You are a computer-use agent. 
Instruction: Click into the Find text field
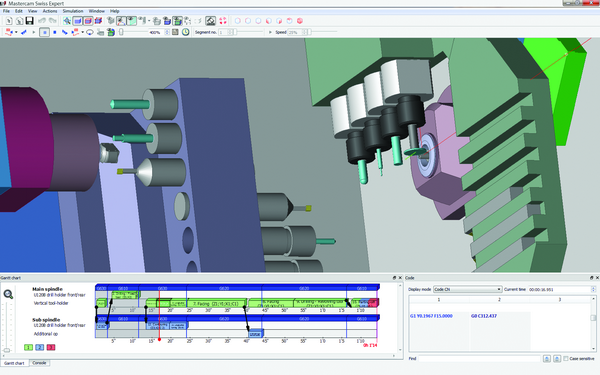click(x=479, y=359)
